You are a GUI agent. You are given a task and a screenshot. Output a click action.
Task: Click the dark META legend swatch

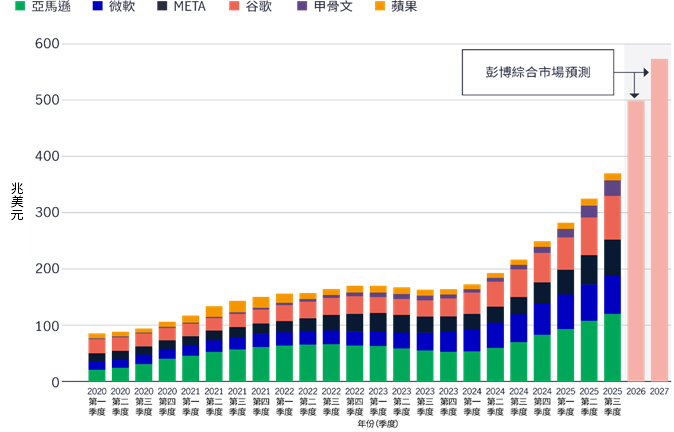point(162,7)
